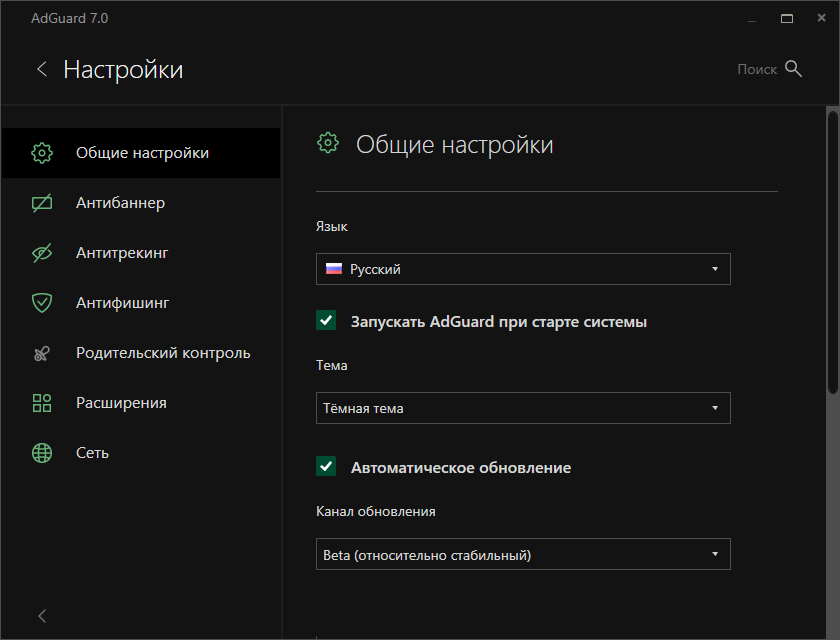Click the back arrow next to Настройки
Image resolution: width=840 pixels, height=640 pixels.
pos(42,69)
